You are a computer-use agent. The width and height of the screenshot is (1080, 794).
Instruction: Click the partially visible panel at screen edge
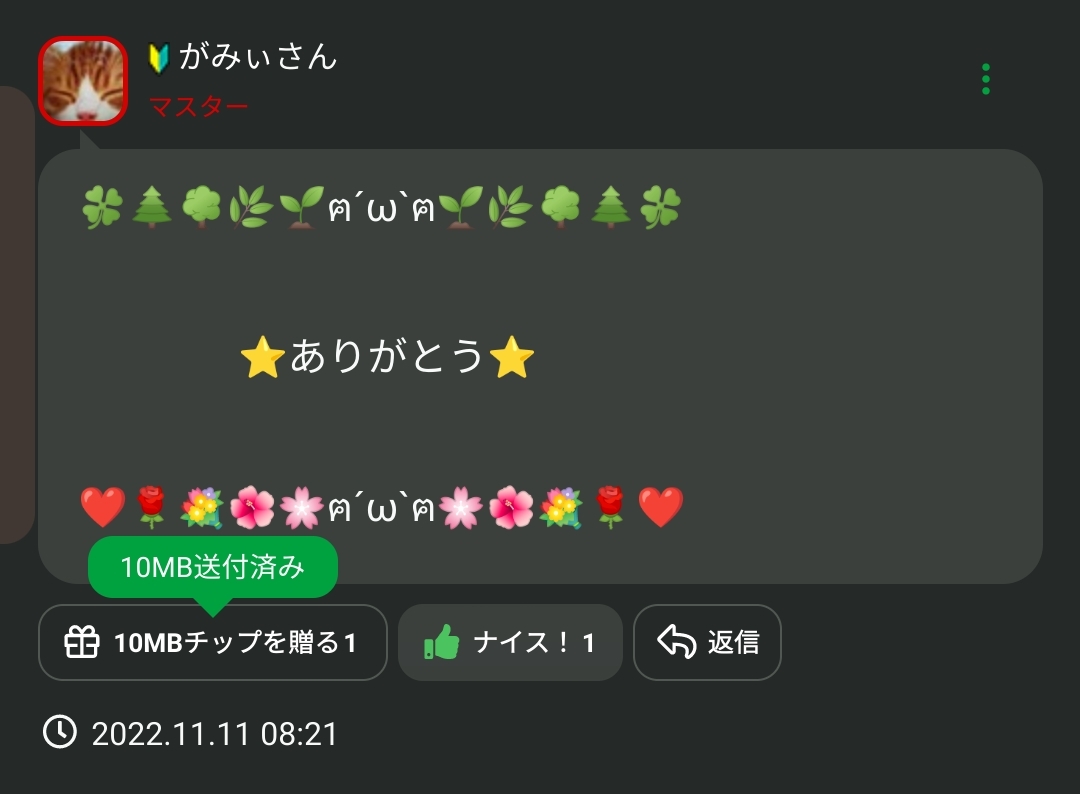(17, 315)
